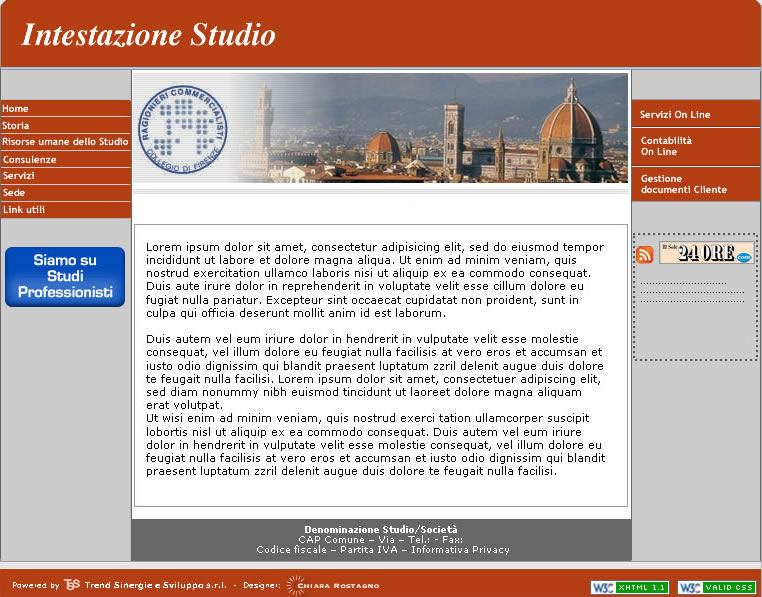Click the Partita IVA footer text
The width and height of the screenshot is (762, 597).
(x=369, y=550)
